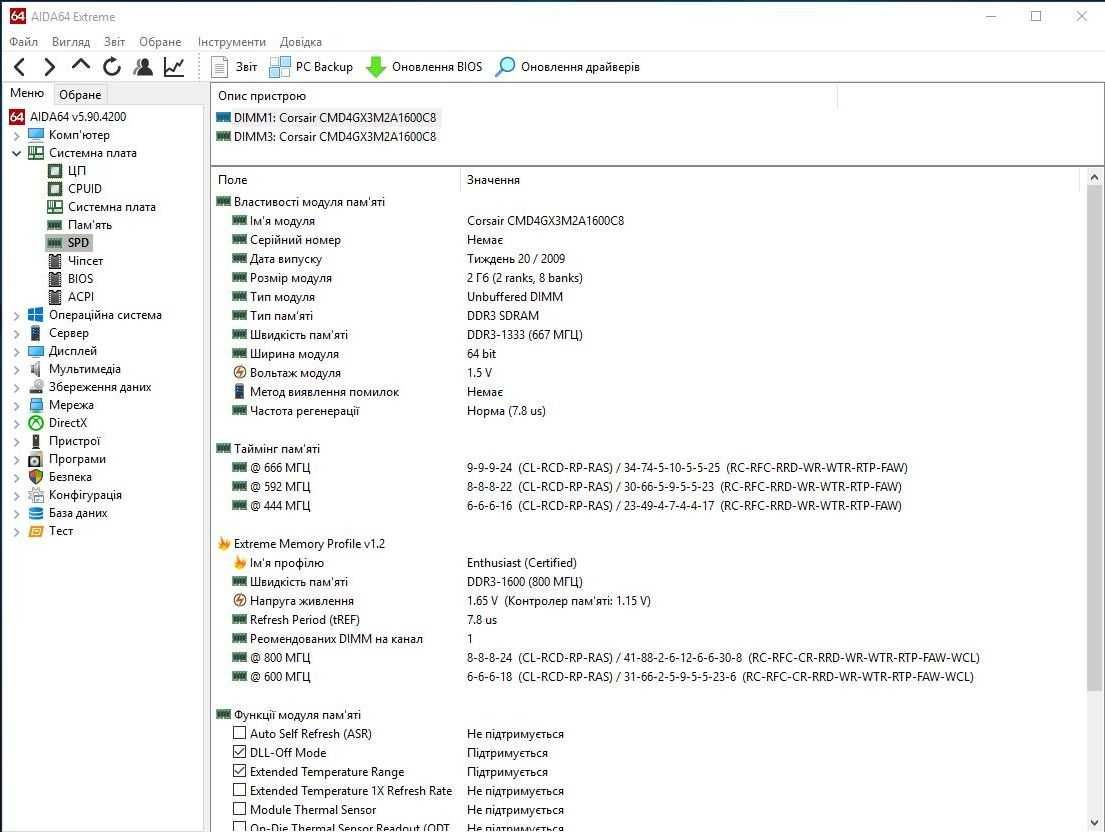Switch to the Обране sidebar tab
Image resolution: width=1105 pixels, height=832 pixels.
click(x=80, y=94)
